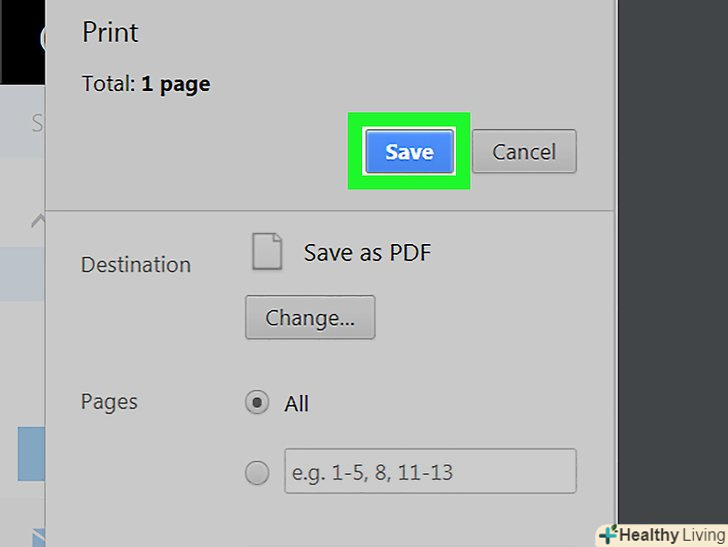Click the Destination section label
Screen dimensions: 728x547
(136, 265)
